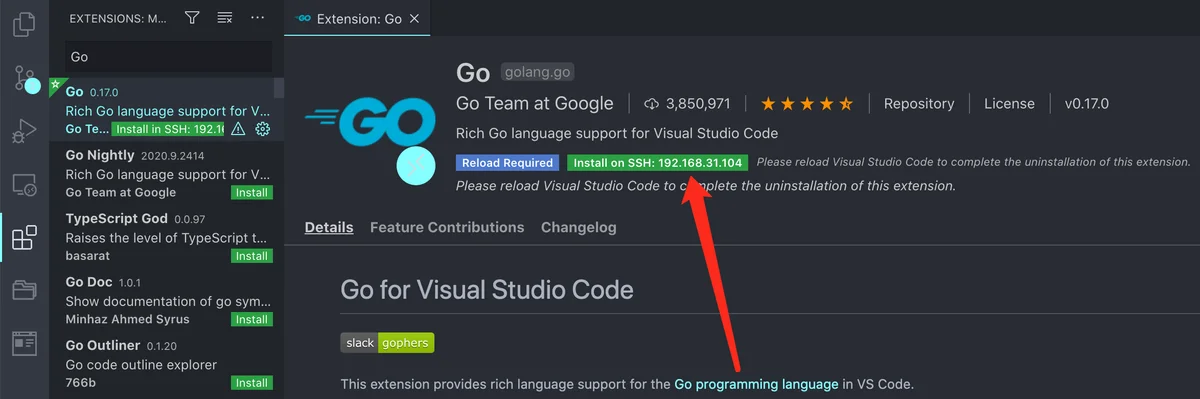Click version label v0.17.0

click(x=1086, y=103)
